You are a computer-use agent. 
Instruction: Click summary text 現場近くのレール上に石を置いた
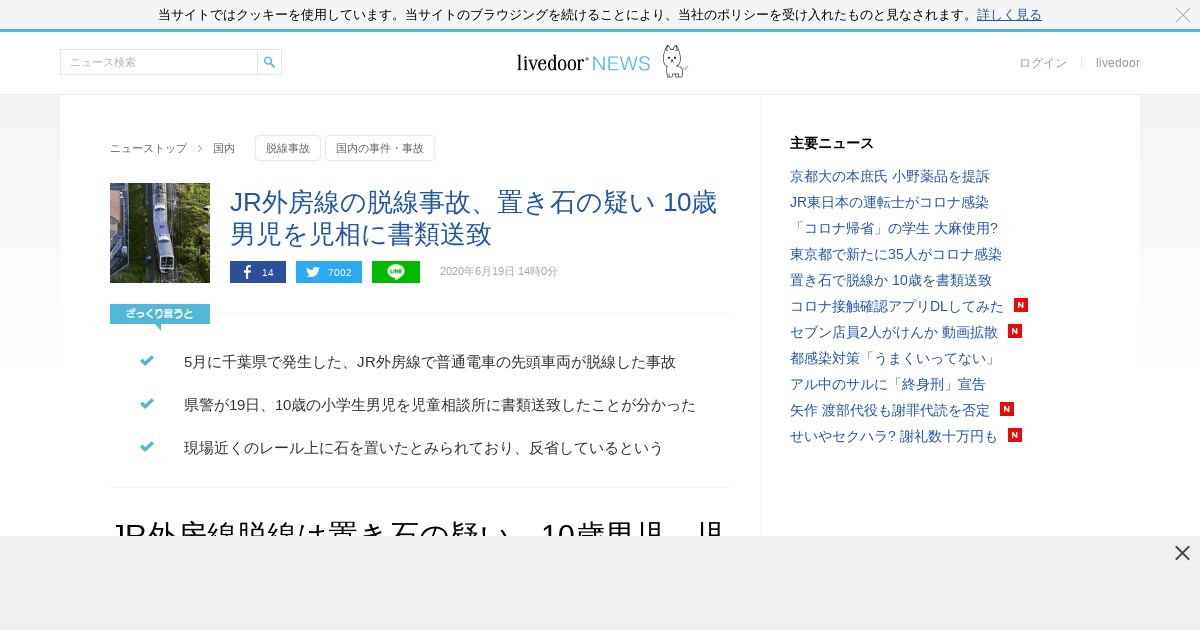[424, 448]
